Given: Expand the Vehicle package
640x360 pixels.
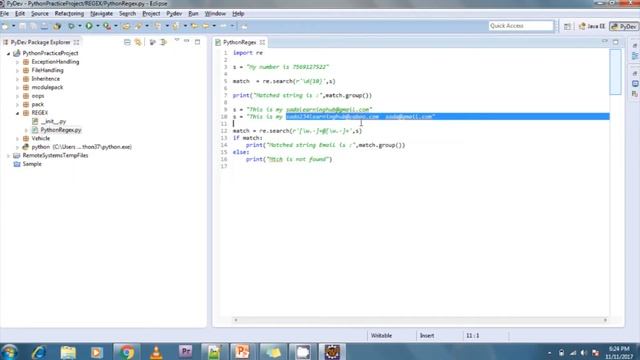Looking at the screenshot, I should pos(17,139).
